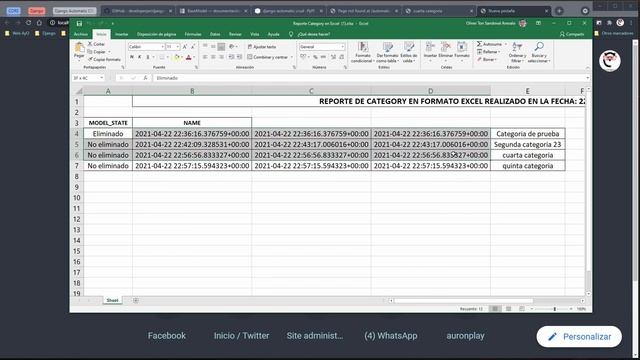Set middle vertical alignment
Image resolution: width=640 pixels, height=360 pixels.
point(213,47)
